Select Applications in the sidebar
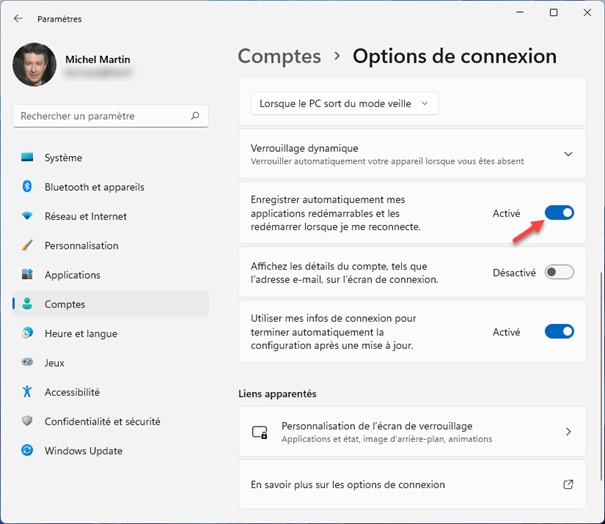 [x=72, y=275]
